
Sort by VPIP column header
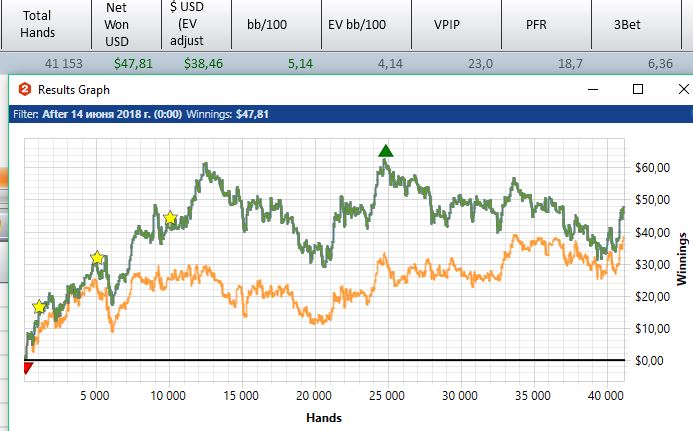(457, 24)
